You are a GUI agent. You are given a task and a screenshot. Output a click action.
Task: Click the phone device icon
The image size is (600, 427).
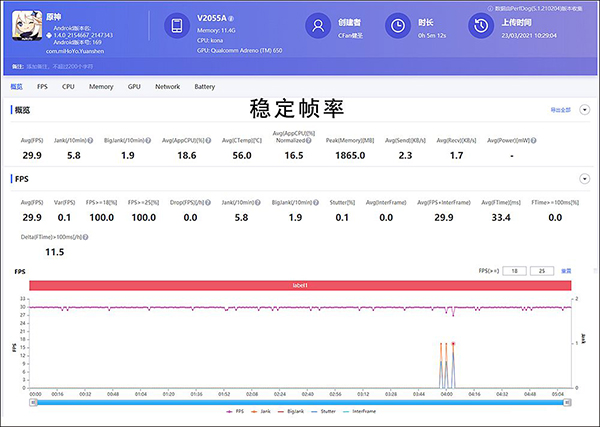pyautogui.click(x=175, y=26)
